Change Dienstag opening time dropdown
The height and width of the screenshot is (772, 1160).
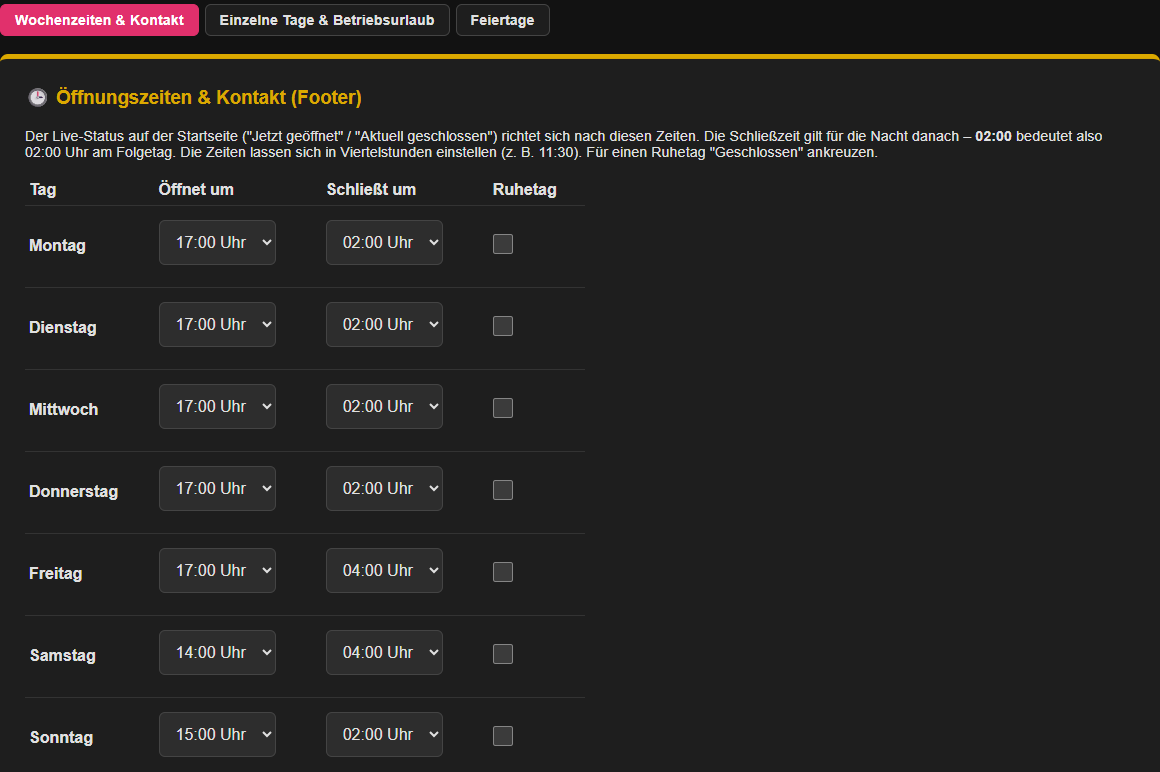[218, 325]
